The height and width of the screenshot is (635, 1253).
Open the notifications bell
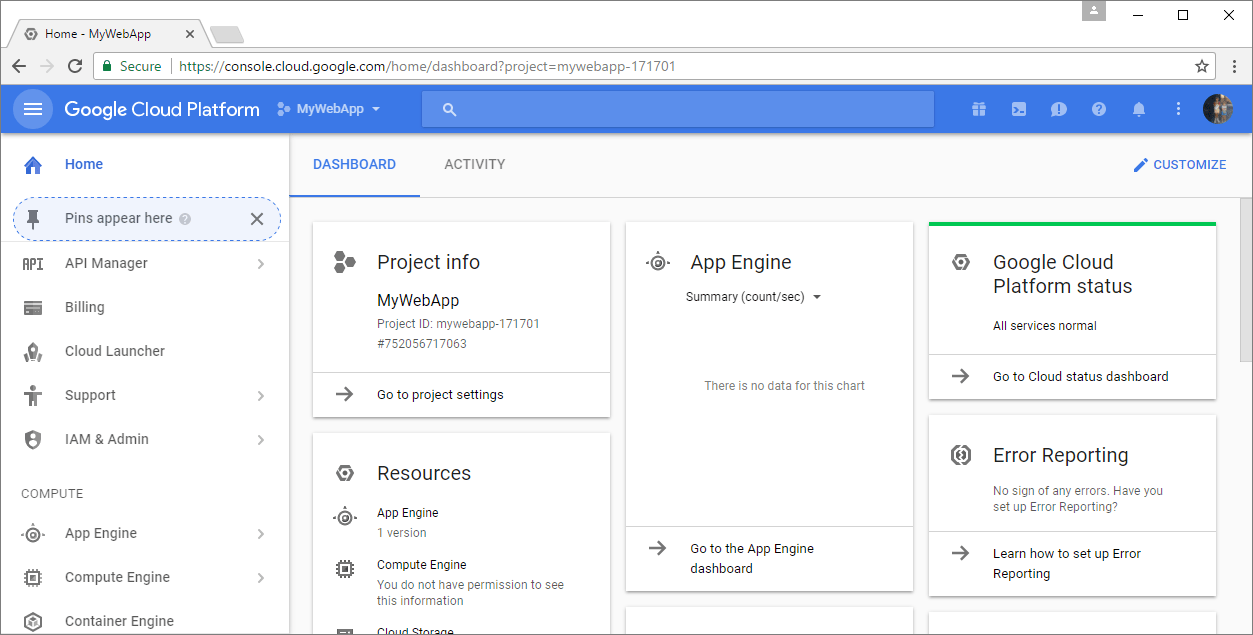(x=1138, y=109)
